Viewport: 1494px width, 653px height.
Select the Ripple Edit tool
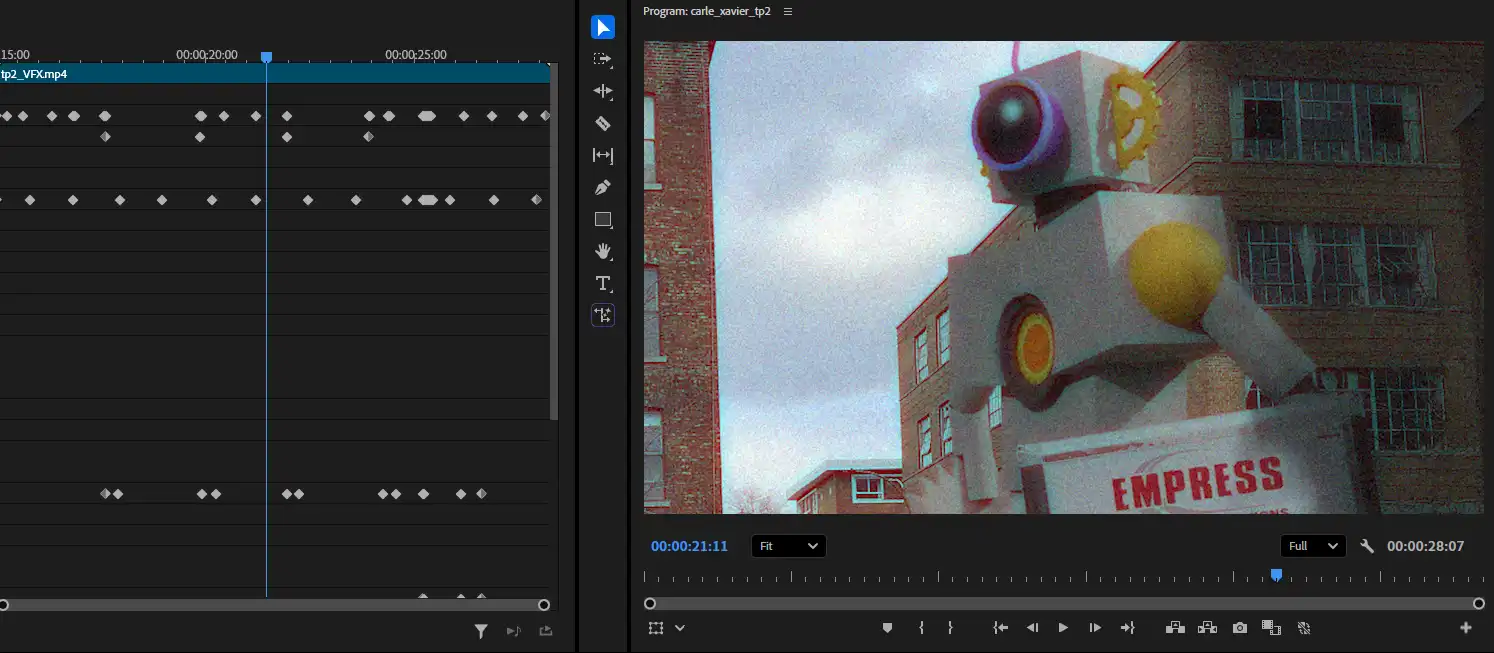[x=603, y=91]
